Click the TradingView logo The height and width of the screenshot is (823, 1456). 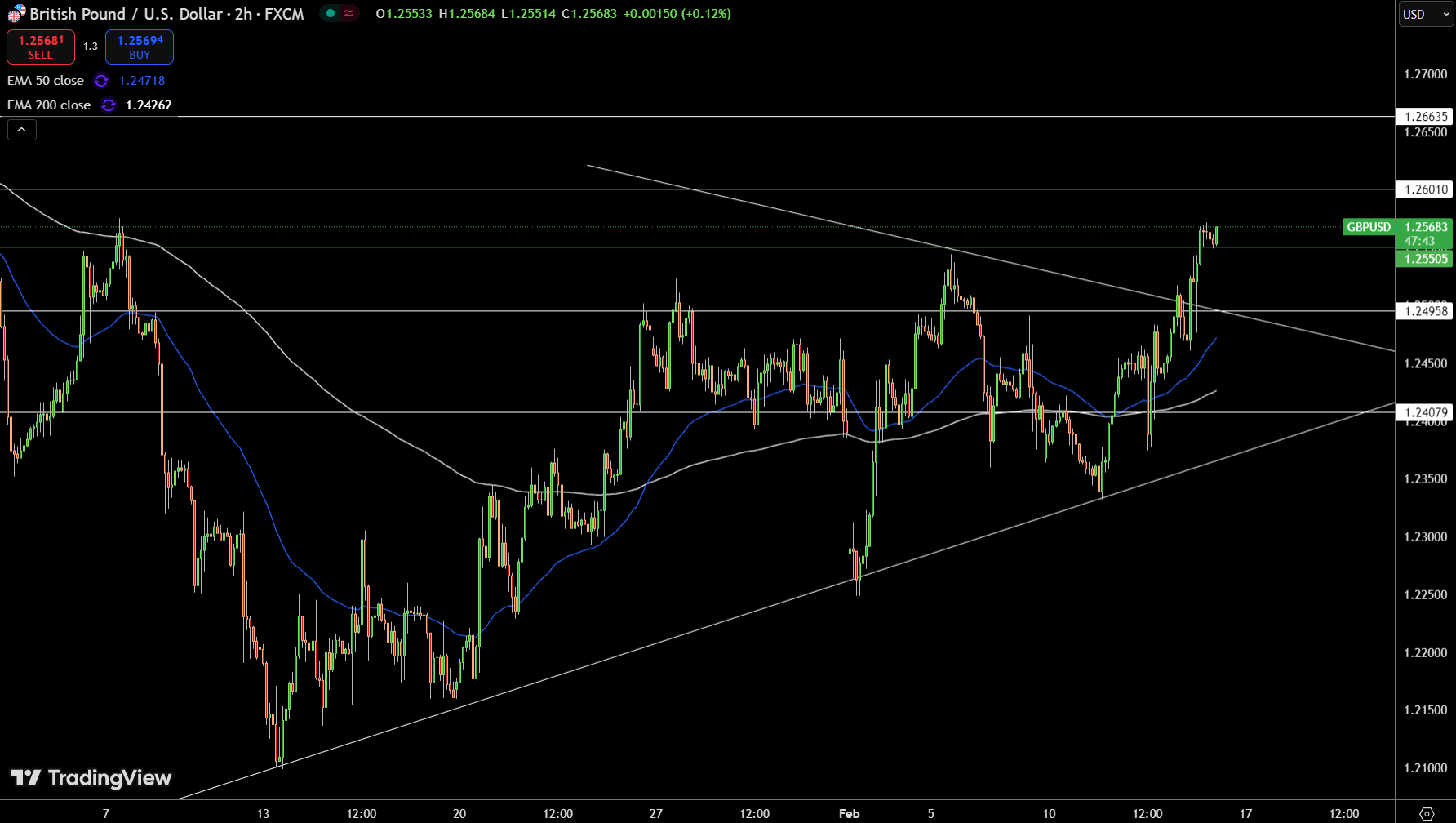pos(91,778)
